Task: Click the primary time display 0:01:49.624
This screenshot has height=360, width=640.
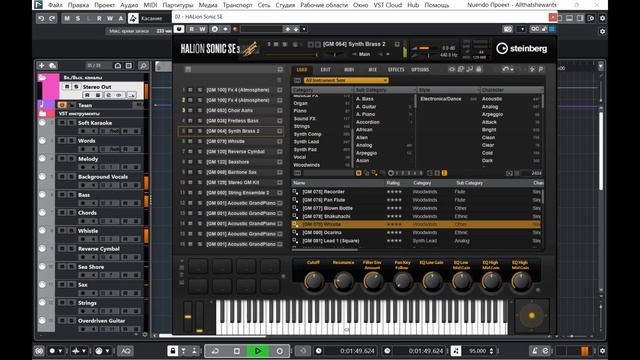Action: [357, 351]
